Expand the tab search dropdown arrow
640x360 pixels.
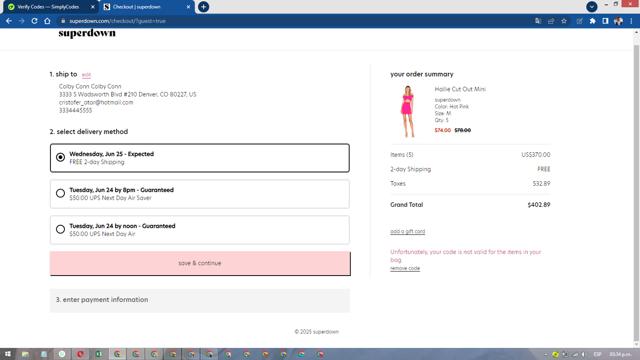point(591,7)
